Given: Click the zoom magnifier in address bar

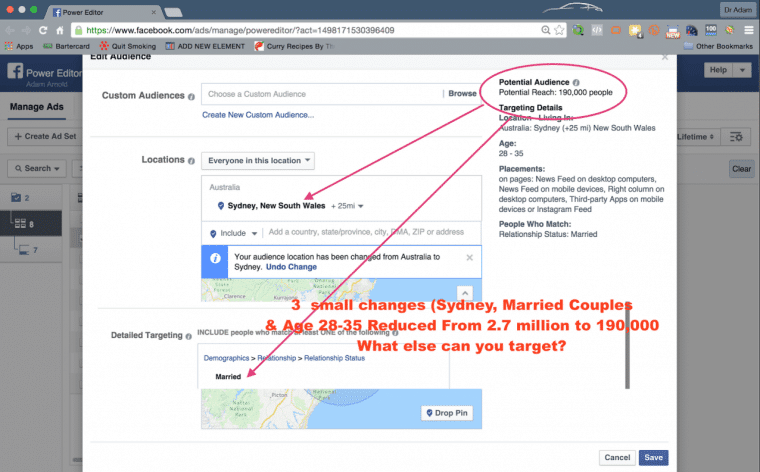Looking at the screenshot, I should (x=545, y=30).
